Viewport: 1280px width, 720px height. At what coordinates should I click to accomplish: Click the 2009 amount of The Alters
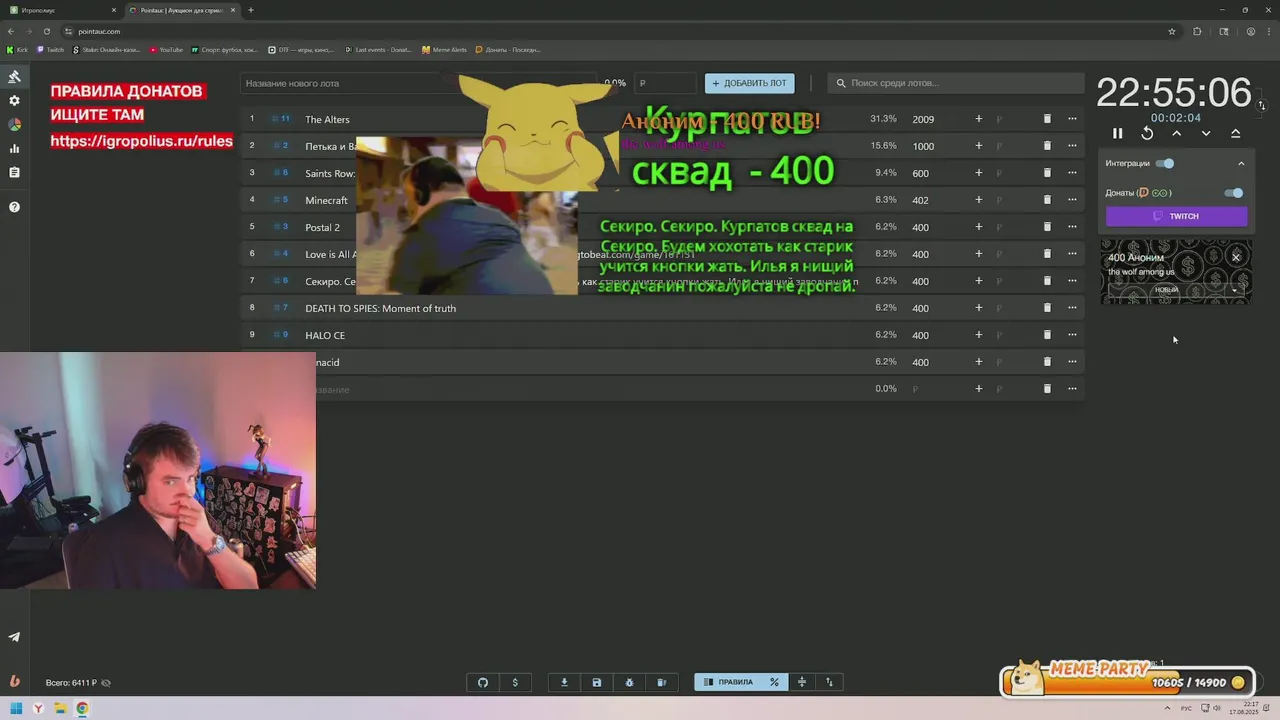pos(923,119)
